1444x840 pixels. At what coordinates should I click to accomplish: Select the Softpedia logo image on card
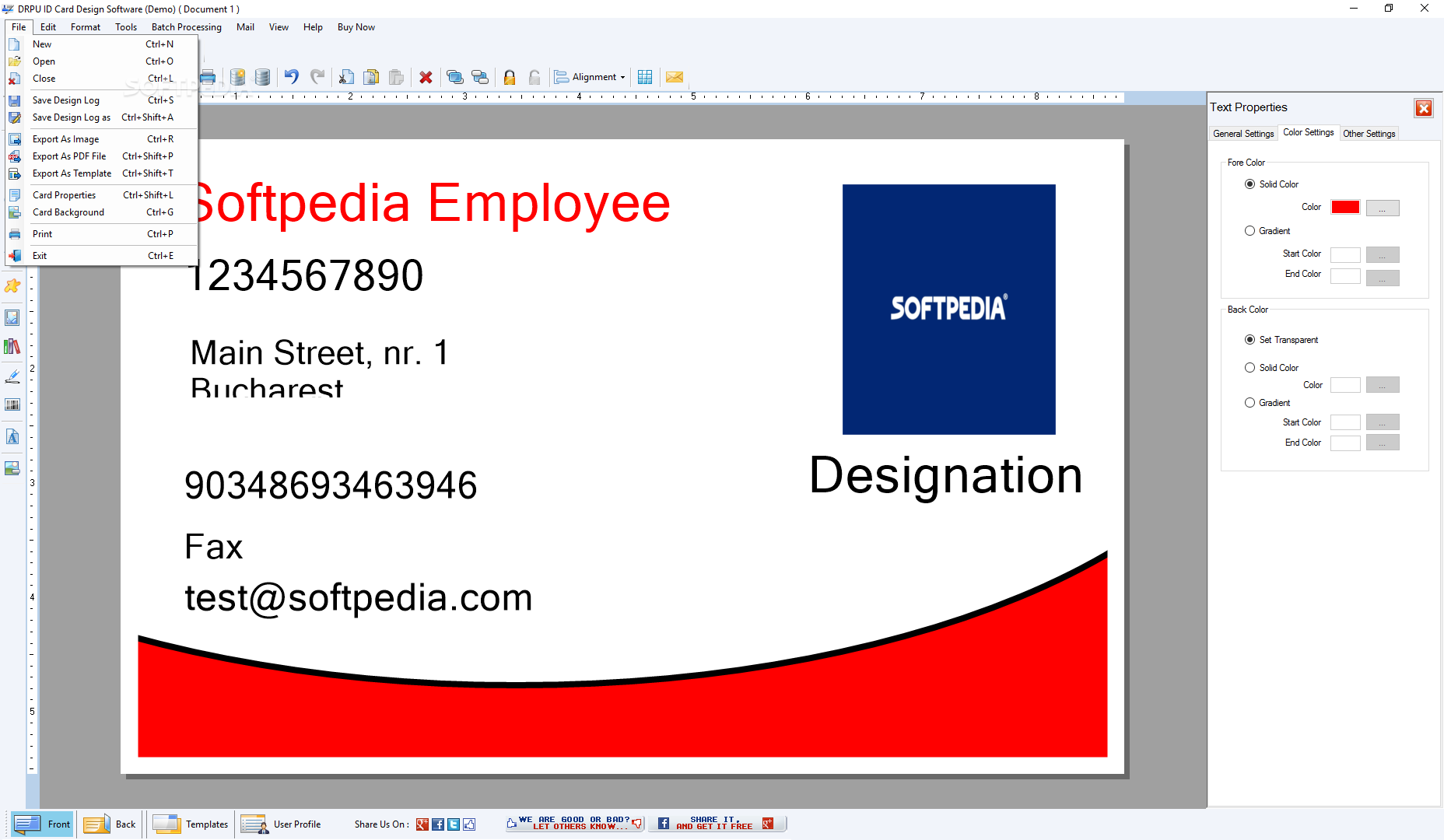[949, 310]
